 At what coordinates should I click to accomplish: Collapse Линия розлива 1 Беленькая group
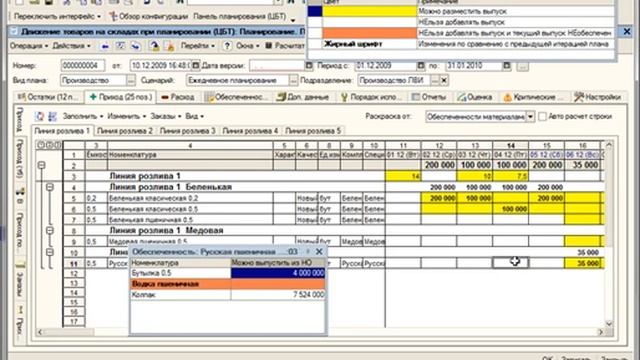pyautogui.click(x=50, y=187)
